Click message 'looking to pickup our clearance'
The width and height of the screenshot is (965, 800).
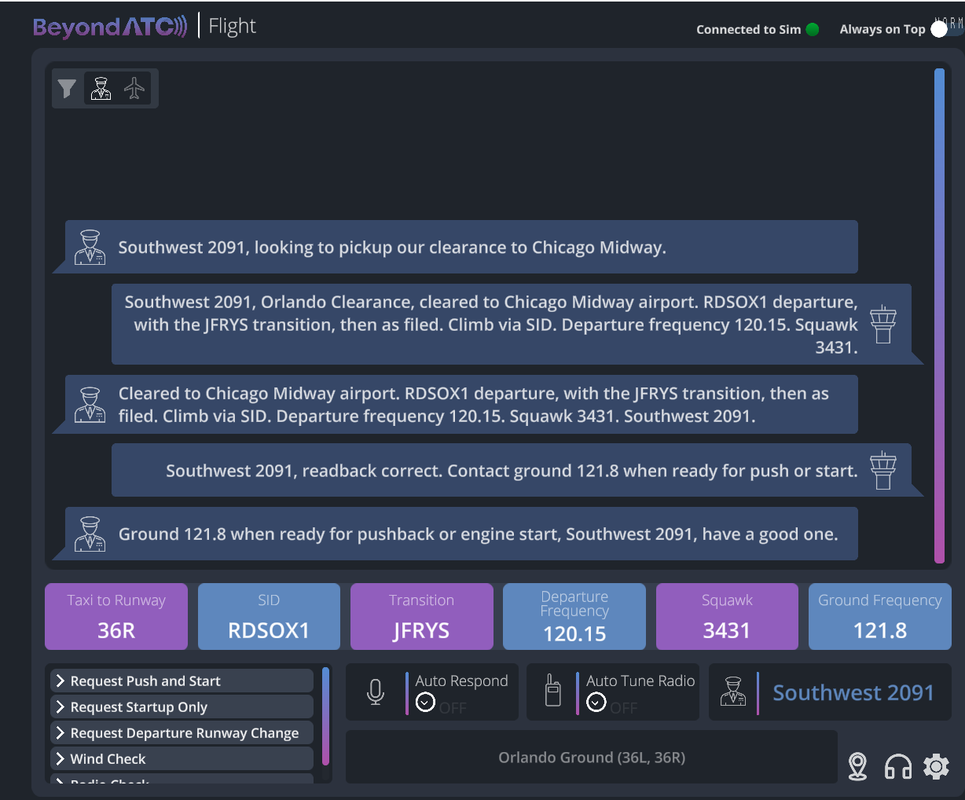pyautogui.click(x=460, y=247)
